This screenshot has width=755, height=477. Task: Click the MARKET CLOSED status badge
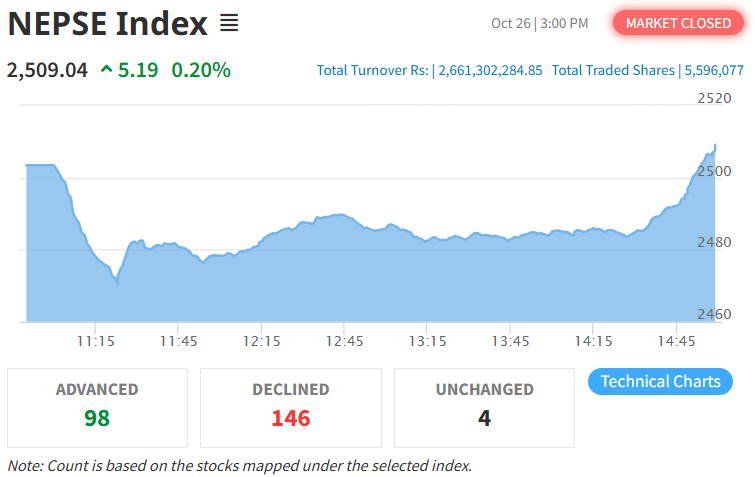click(678, 23)
